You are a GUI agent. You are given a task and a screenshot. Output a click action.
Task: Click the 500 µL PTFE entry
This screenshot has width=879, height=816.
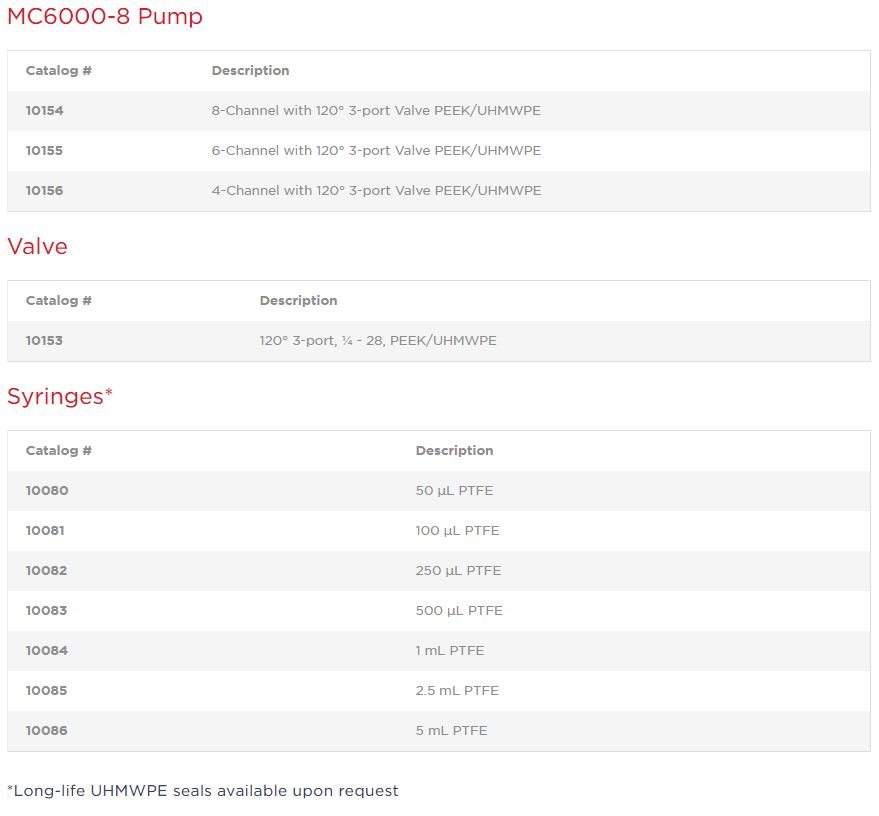459,611
